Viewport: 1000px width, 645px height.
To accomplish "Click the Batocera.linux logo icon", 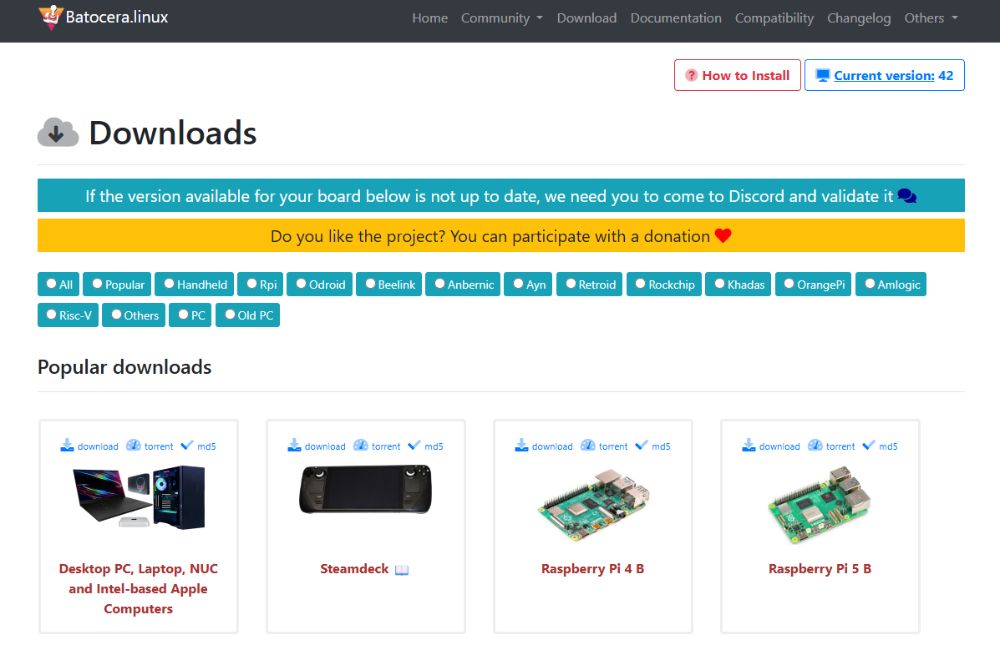I will 51,17.
